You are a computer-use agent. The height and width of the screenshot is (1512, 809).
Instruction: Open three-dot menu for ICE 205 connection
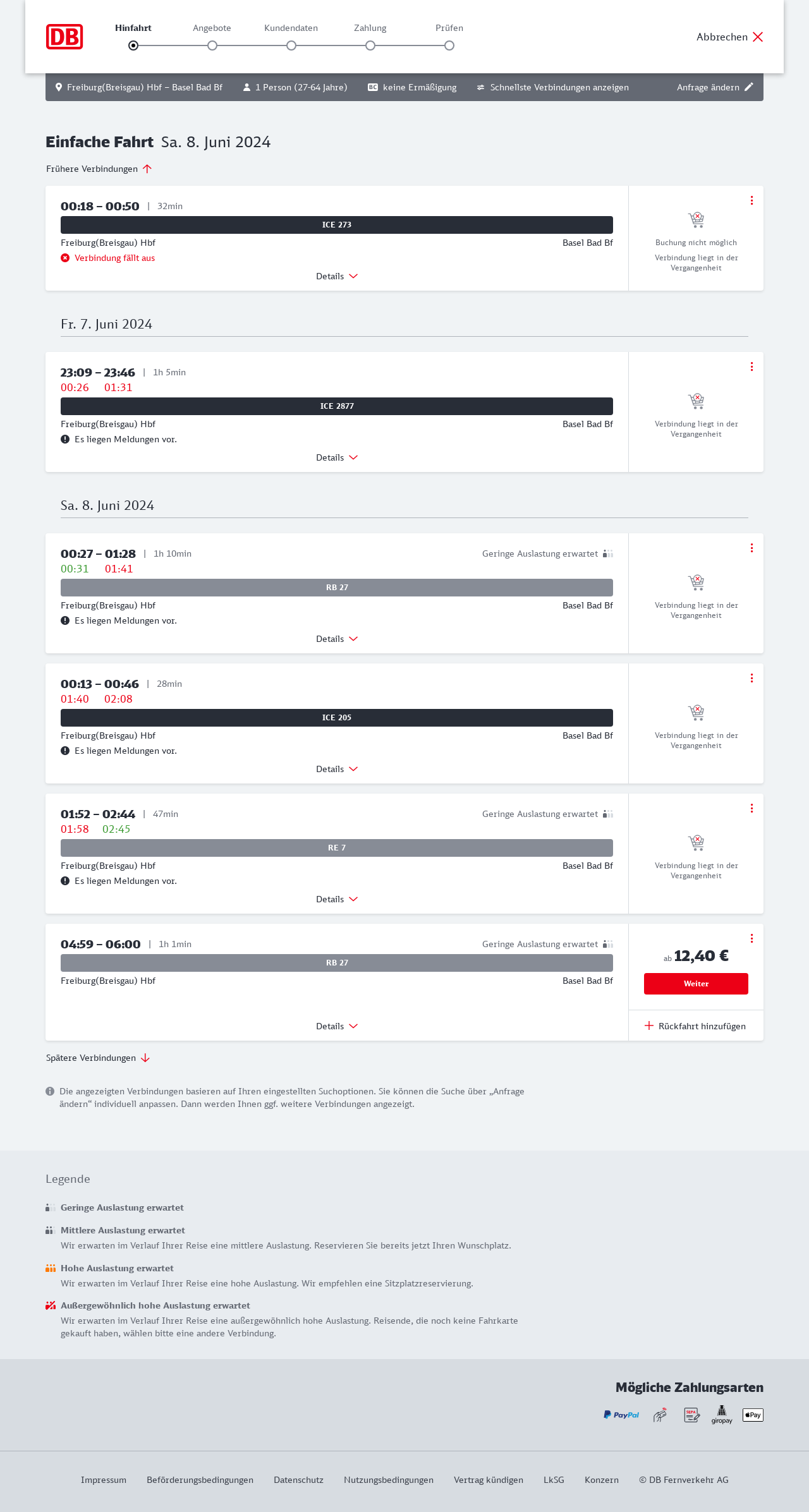(x=751, y=678)
